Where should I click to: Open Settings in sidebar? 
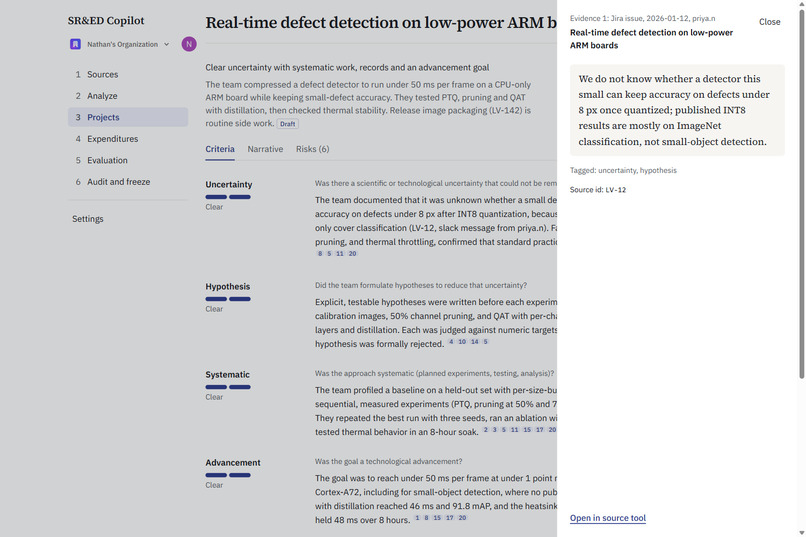(87, 219)
